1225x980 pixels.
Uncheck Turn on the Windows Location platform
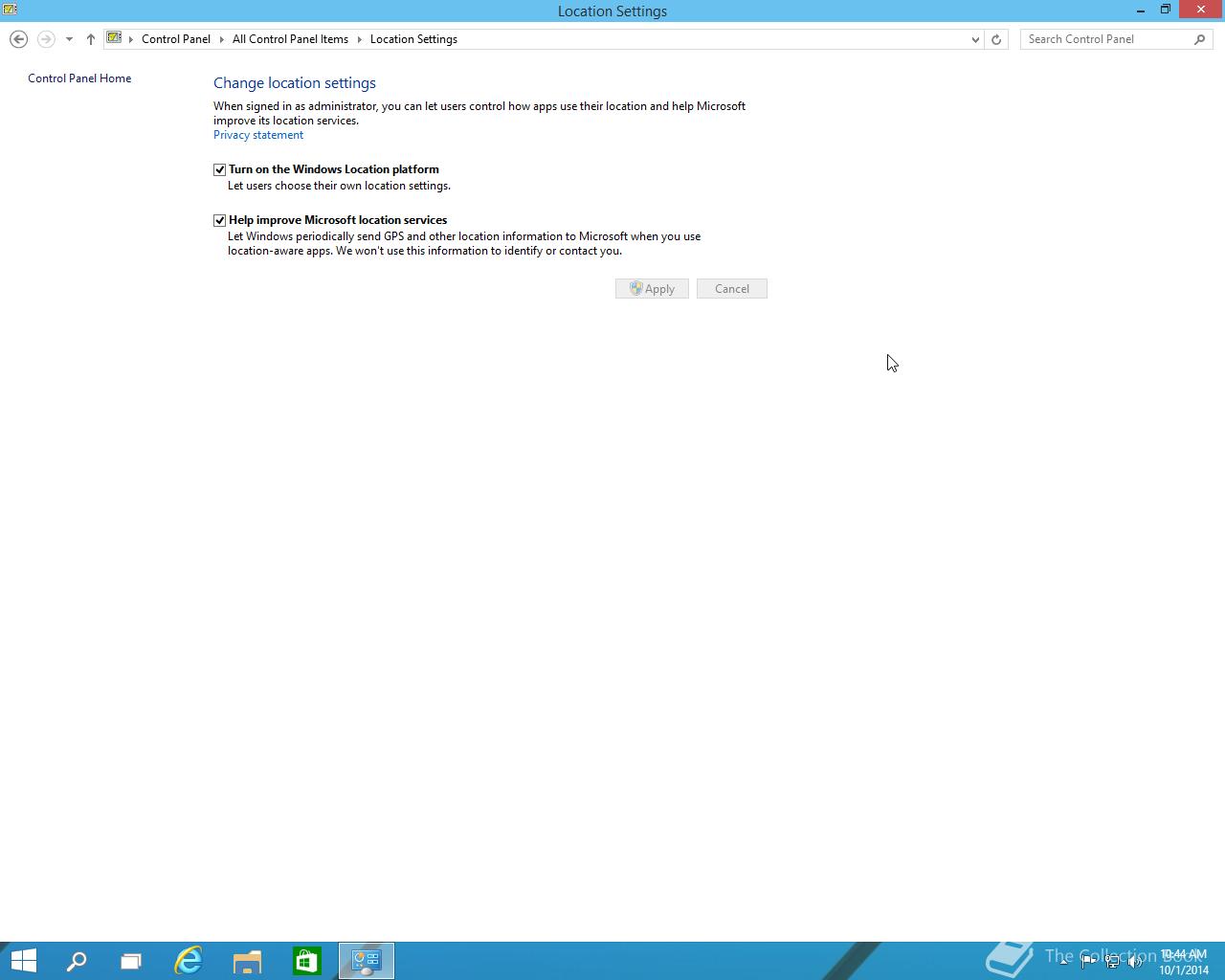[219, 169]
